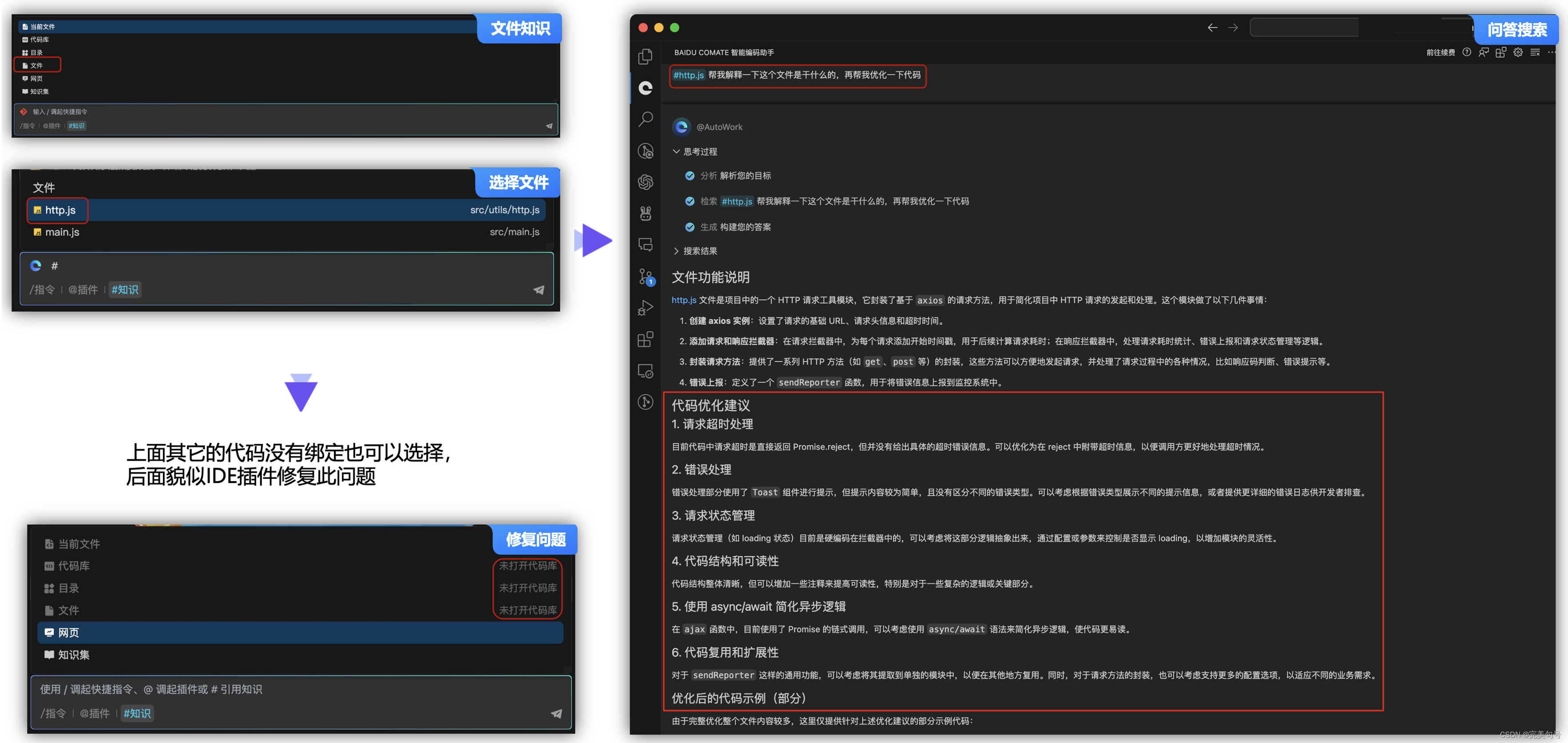Choose 当前文件 in the 文件知识 menu
This screenshot has width=1568, height=743.
click(286, 27)
